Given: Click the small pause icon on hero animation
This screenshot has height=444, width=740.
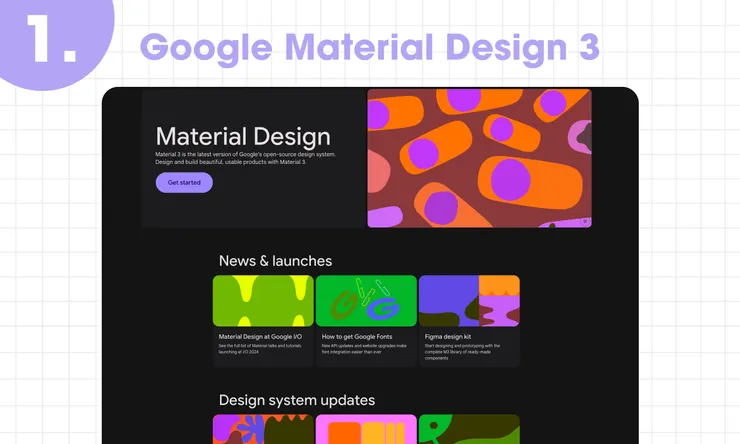Looking at the screenshot, I should point(585,221).
